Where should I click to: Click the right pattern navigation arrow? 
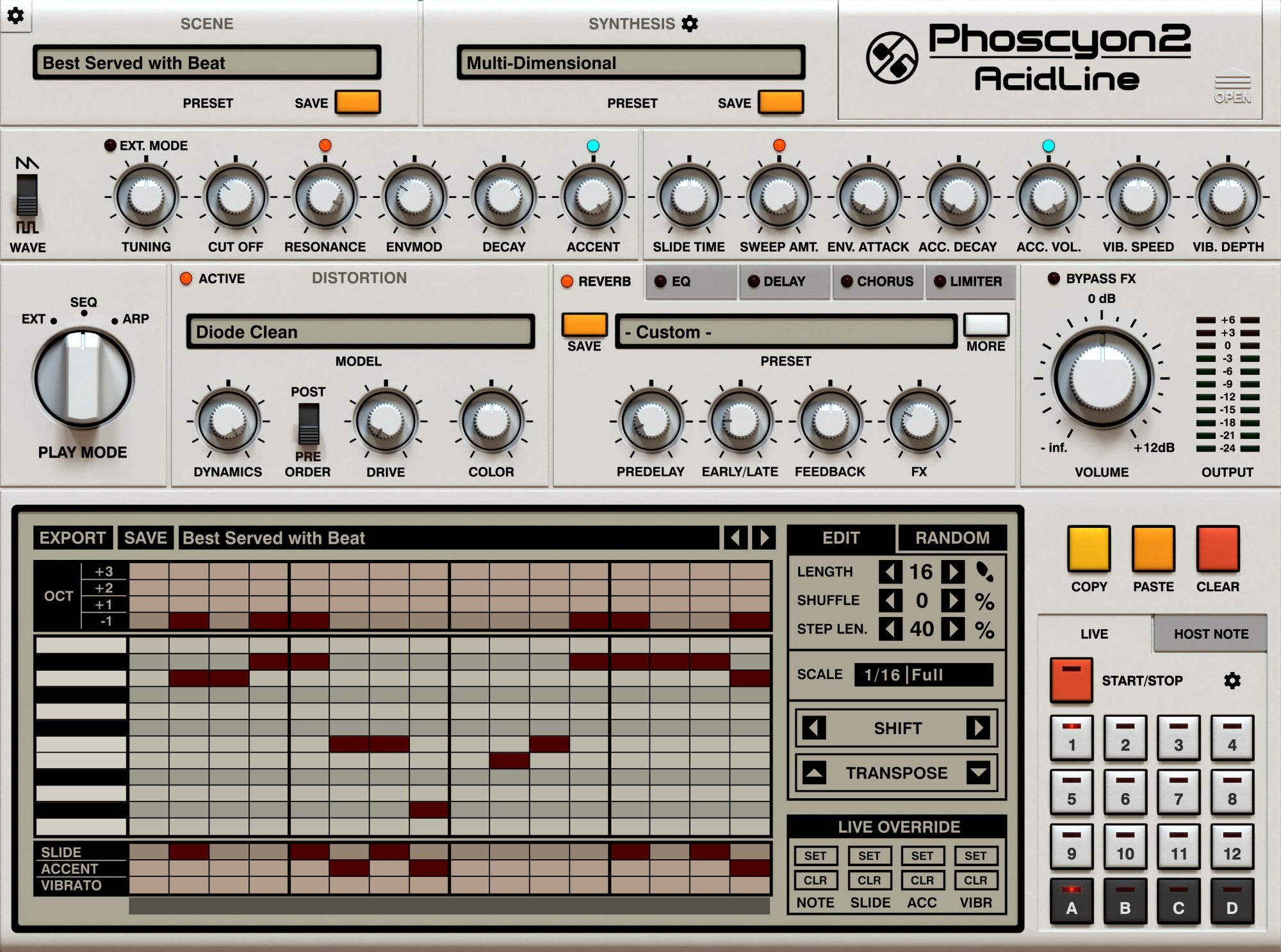[x=763, y=538]
